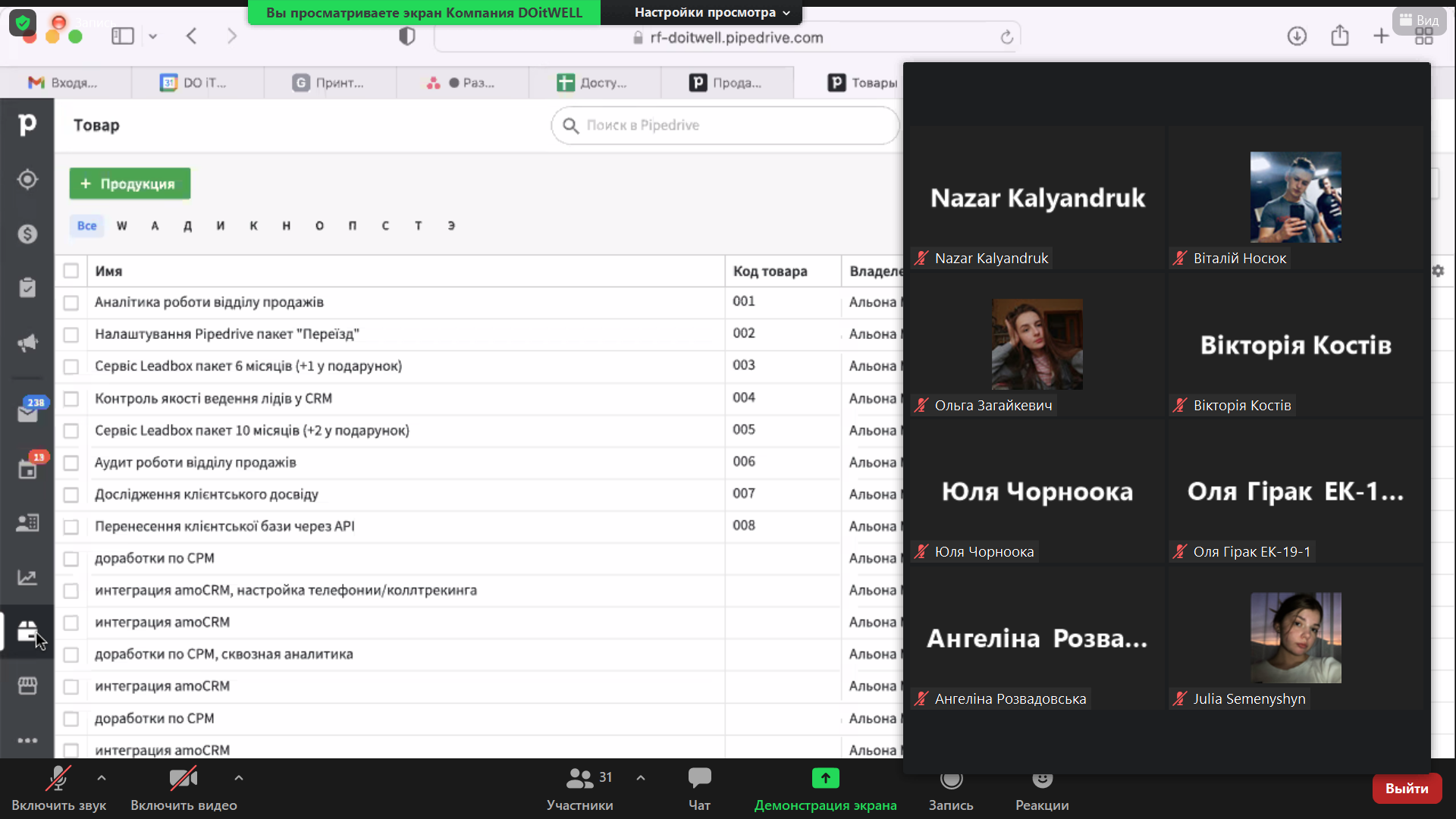Open Insights chart icon in sidebar
The height and width of the screenshot is (819, 1456).
click(x=27, y=578)
